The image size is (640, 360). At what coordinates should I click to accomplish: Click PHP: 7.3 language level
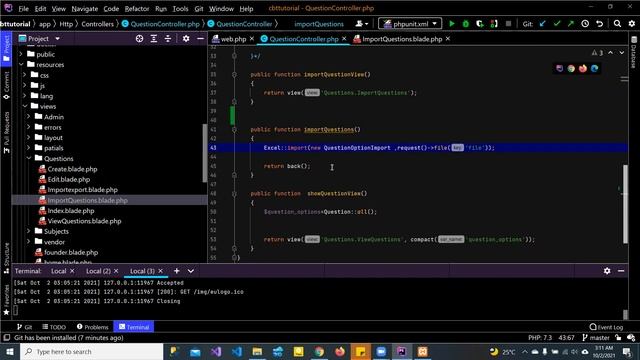click(540, 338)
